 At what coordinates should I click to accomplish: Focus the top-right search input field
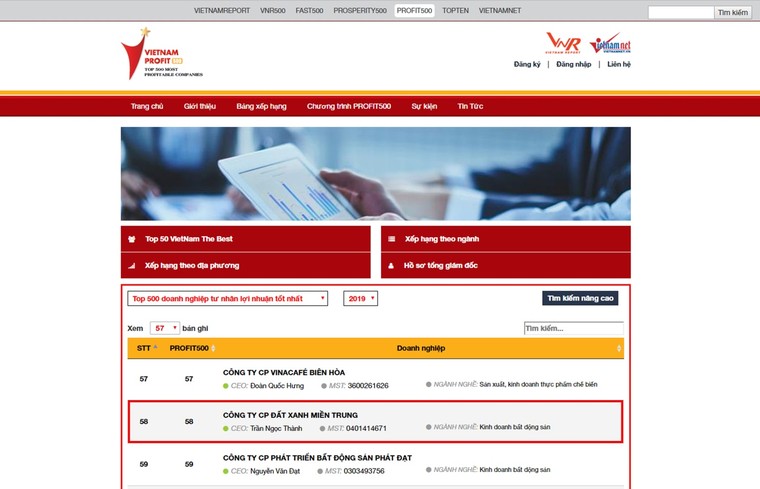pyautogui.click(x=681, y=13)
